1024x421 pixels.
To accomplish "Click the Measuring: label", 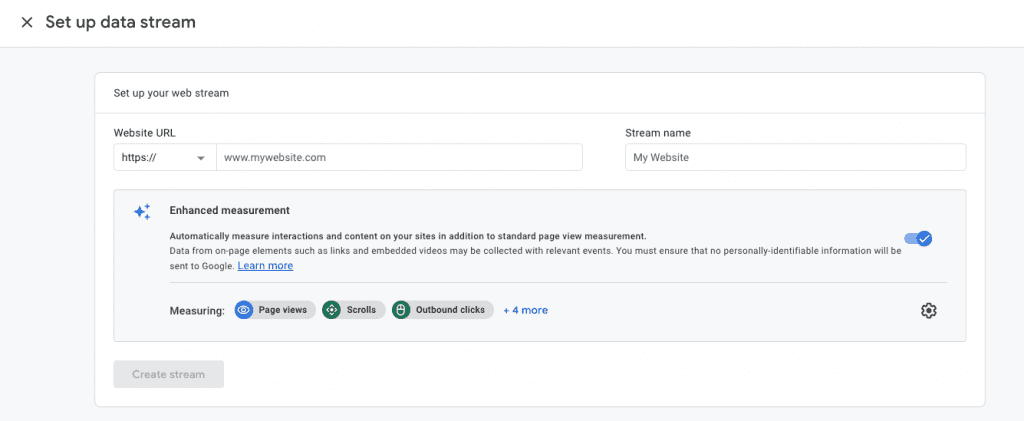I will pyautogui.click(x=197, y=310).
